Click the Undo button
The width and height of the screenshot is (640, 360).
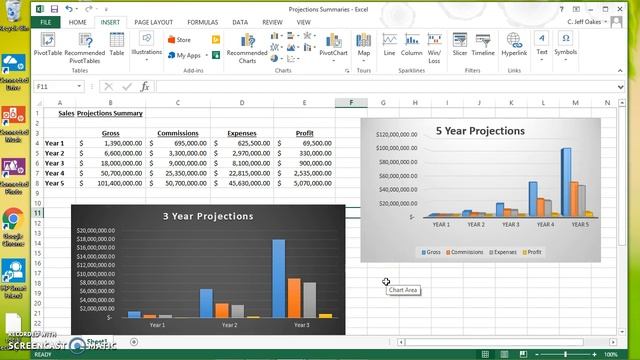pyautogui.click(x=69, y=9)
